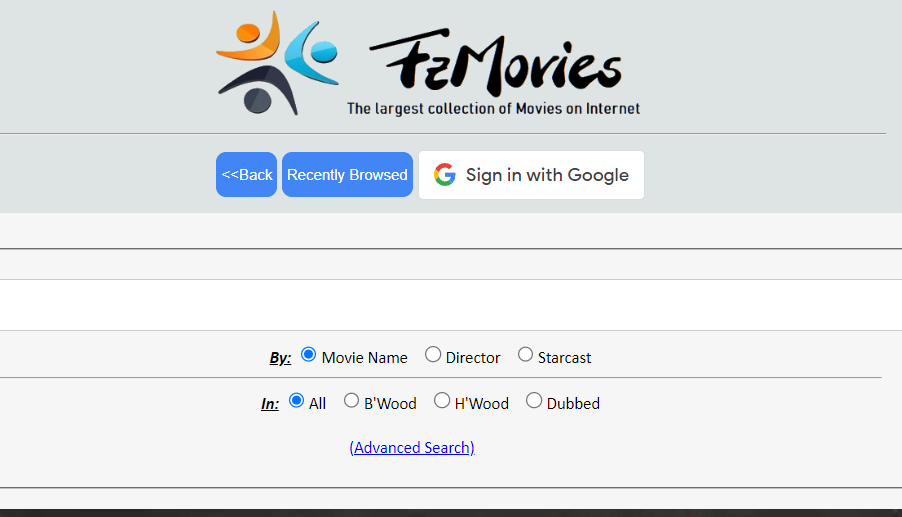The height and width of the screenshot is (517, 902).
Task: Open the Recently Browsed list
Action: coord(347,175)
